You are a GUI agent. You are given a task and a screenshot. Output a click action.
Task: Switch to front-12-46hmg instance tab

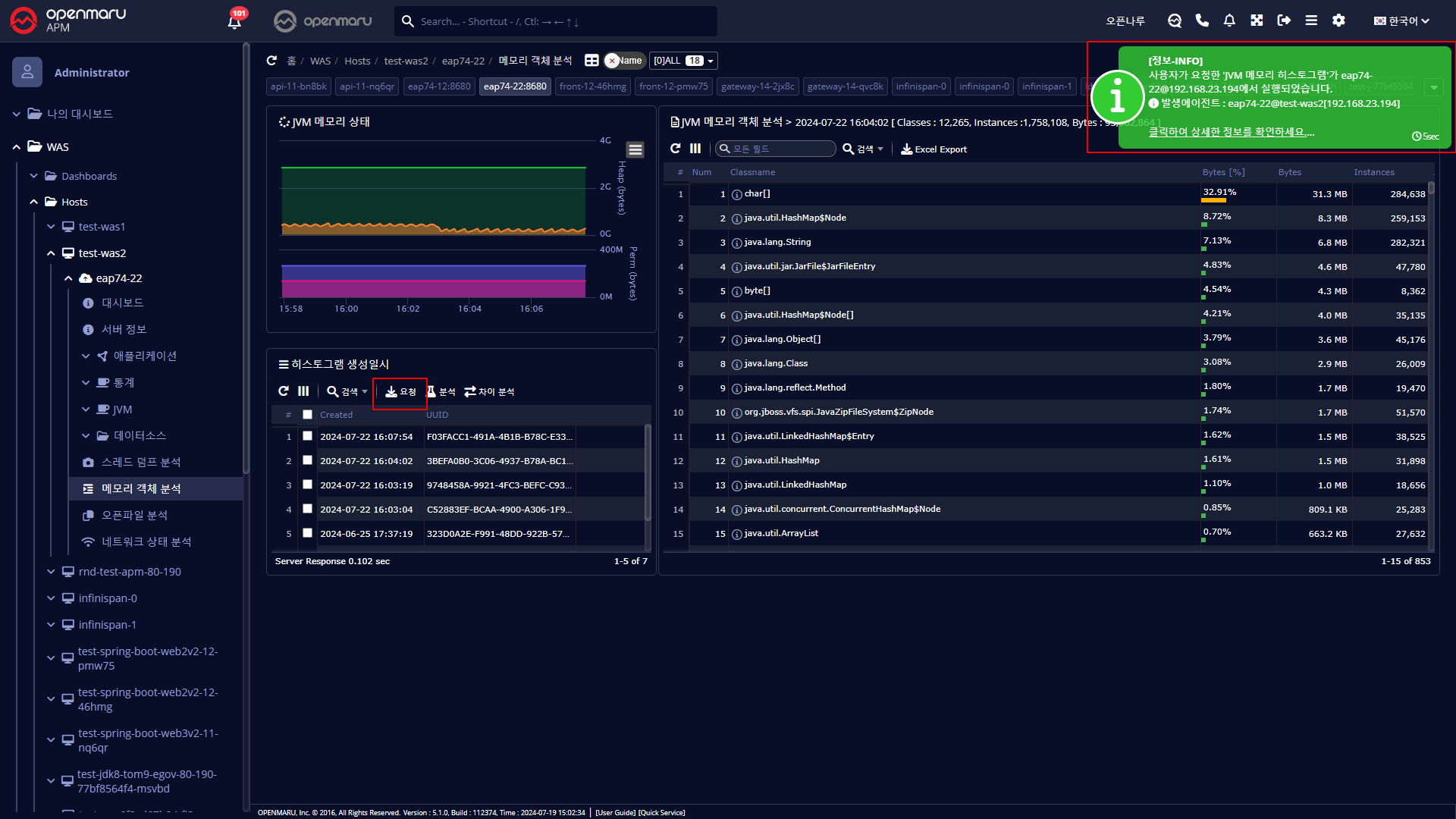[x=592, y=86]
